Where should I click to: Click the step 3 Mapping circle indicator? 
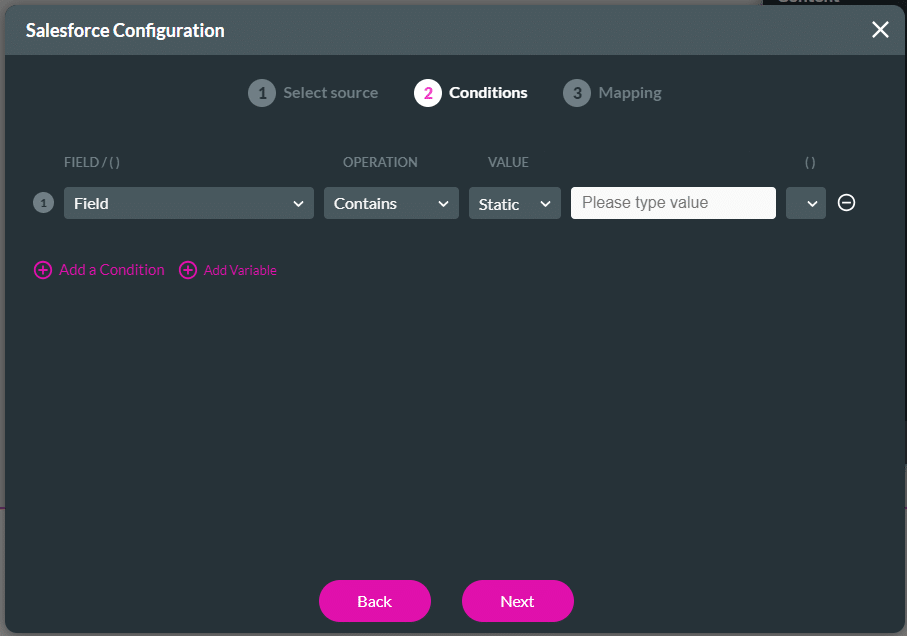click(x=576, y=92)
